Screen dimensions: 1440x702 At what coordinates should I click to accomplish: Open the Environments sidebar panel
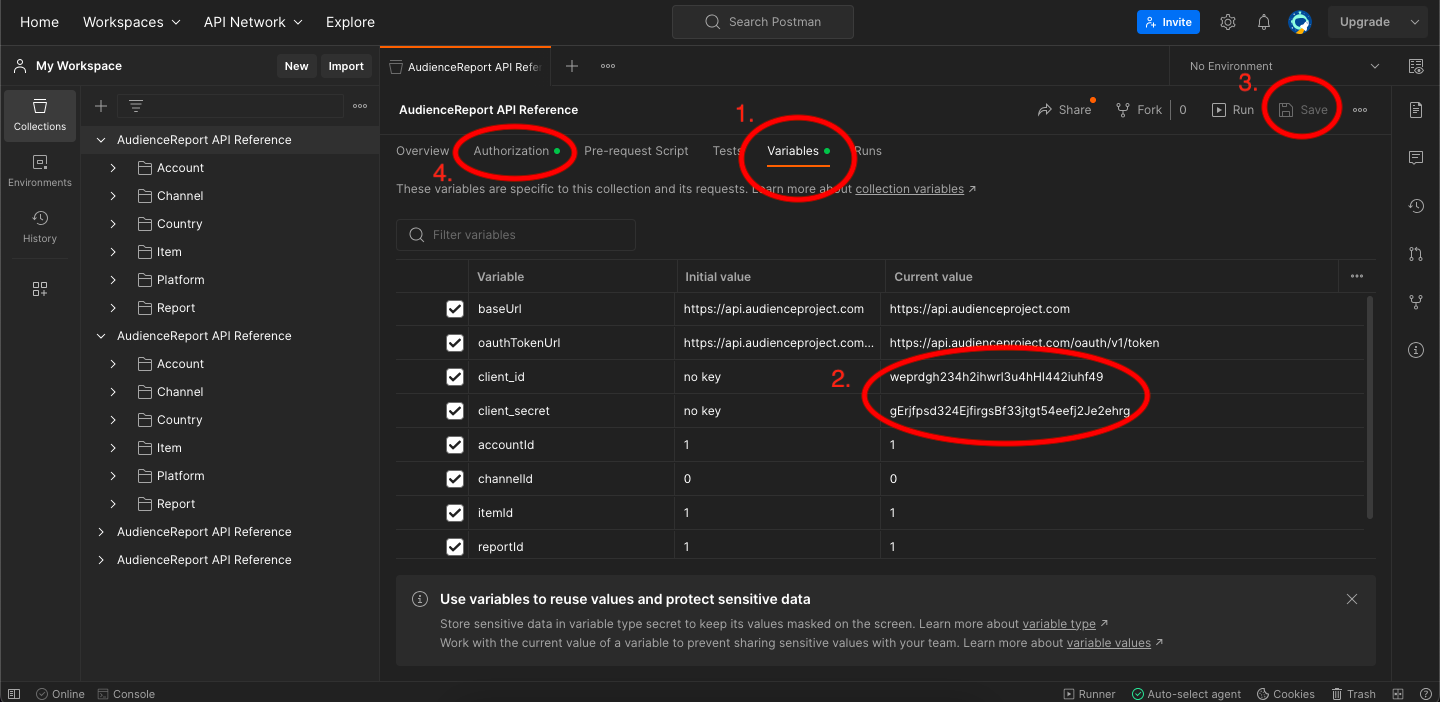pyautogui.click(x=40, y=170)
